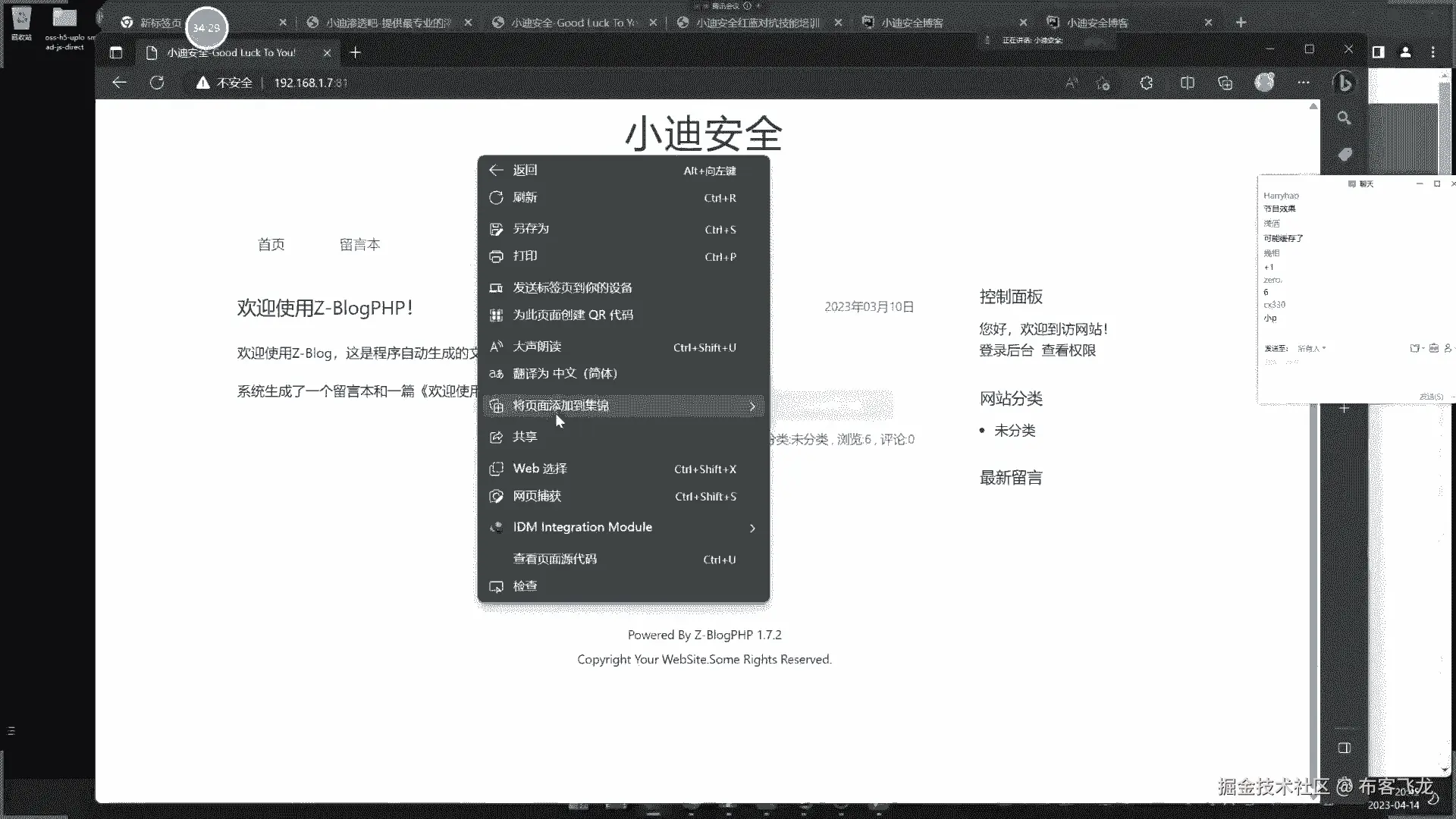Screen dimensions: 1456x819
Task: Open the collections toolbar icon
Action: (1225, 83)
